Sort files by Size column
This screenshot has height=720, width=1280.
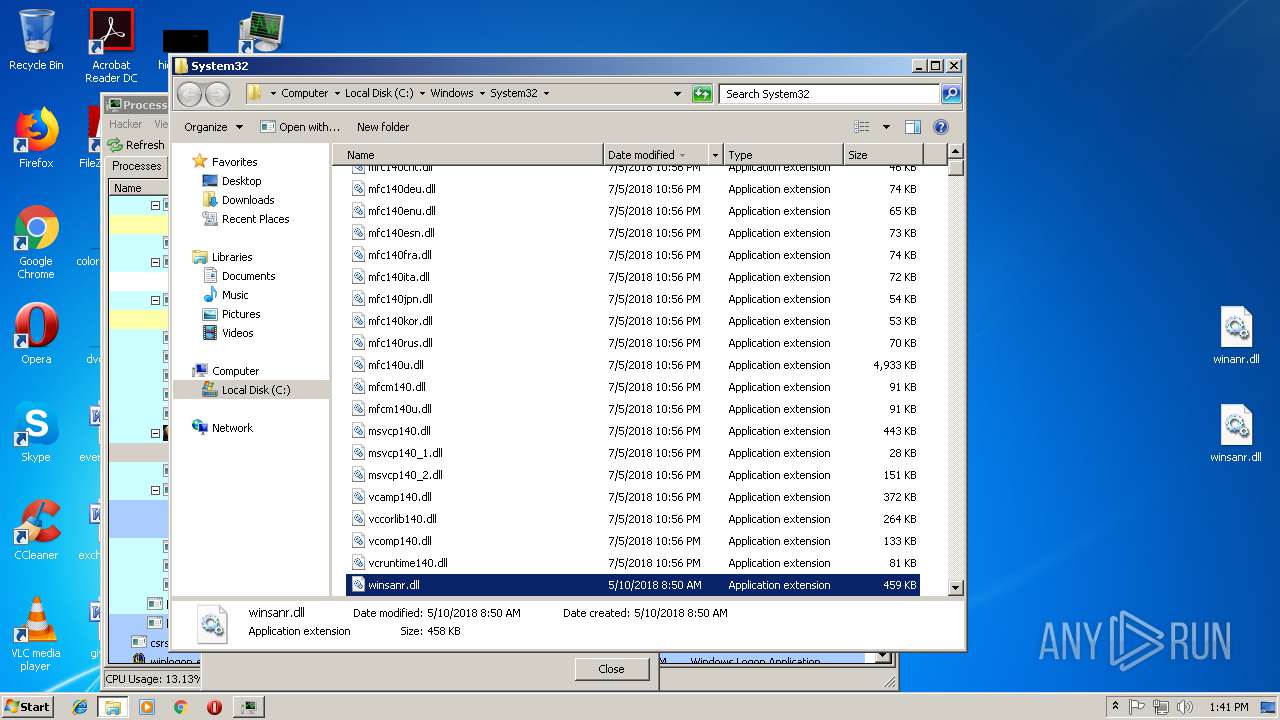coord(882,155)
